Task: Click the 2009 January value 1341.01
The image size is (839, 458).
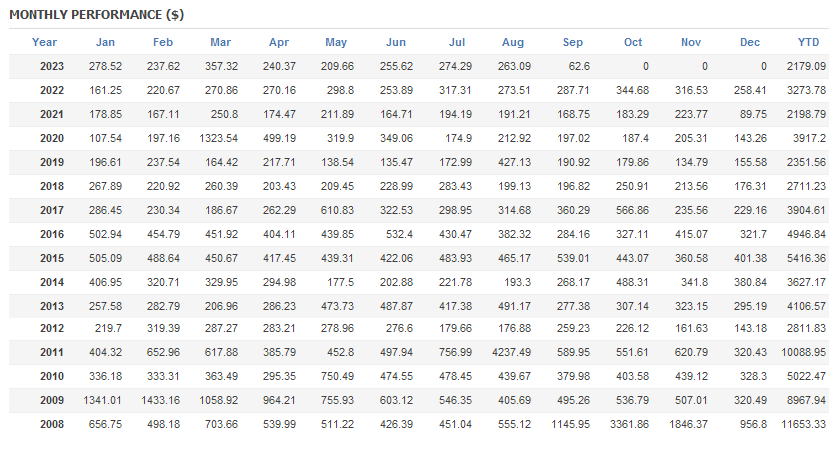Action: coord(103,400)
